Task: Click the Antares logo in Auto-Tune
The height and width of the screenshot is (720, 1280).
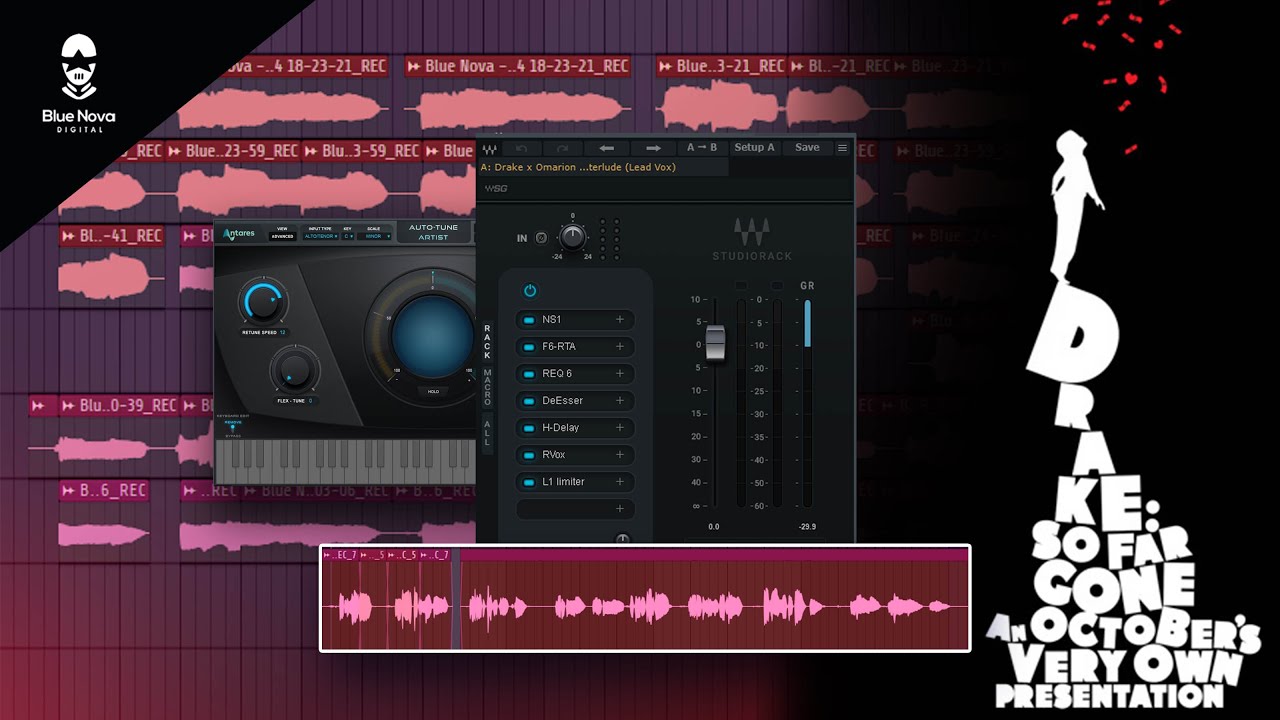Action: [x=239, y=234]
